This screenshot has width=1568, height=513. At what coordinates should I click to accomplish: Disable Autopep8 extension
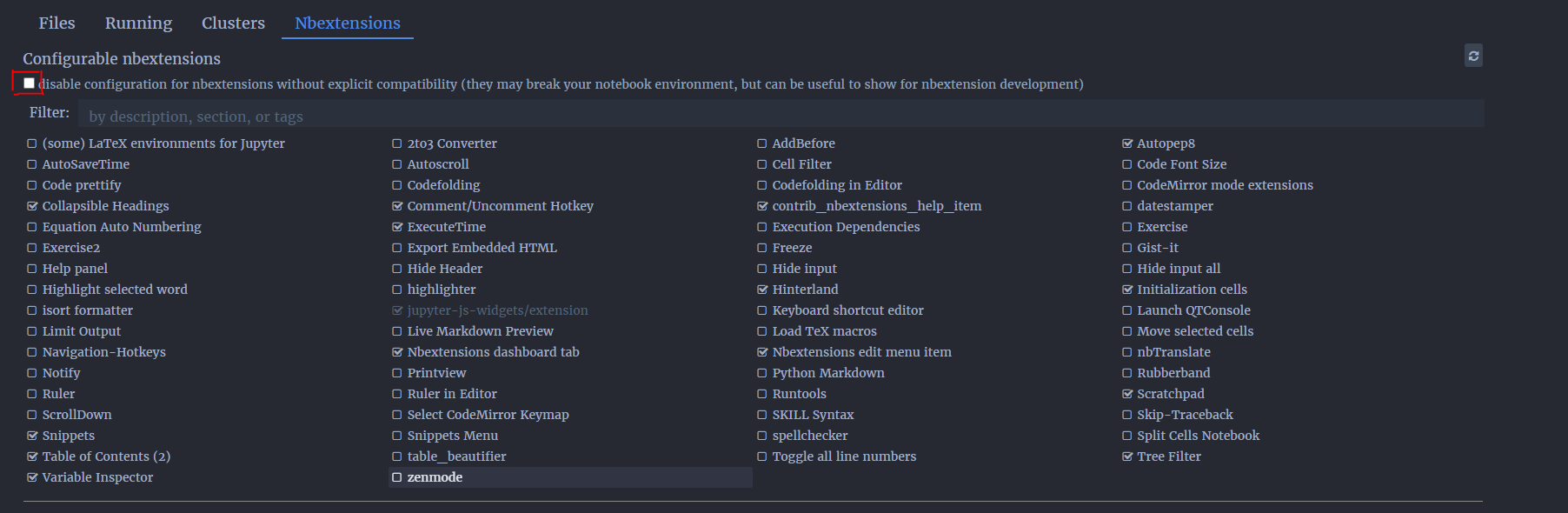coord(1127,143)
